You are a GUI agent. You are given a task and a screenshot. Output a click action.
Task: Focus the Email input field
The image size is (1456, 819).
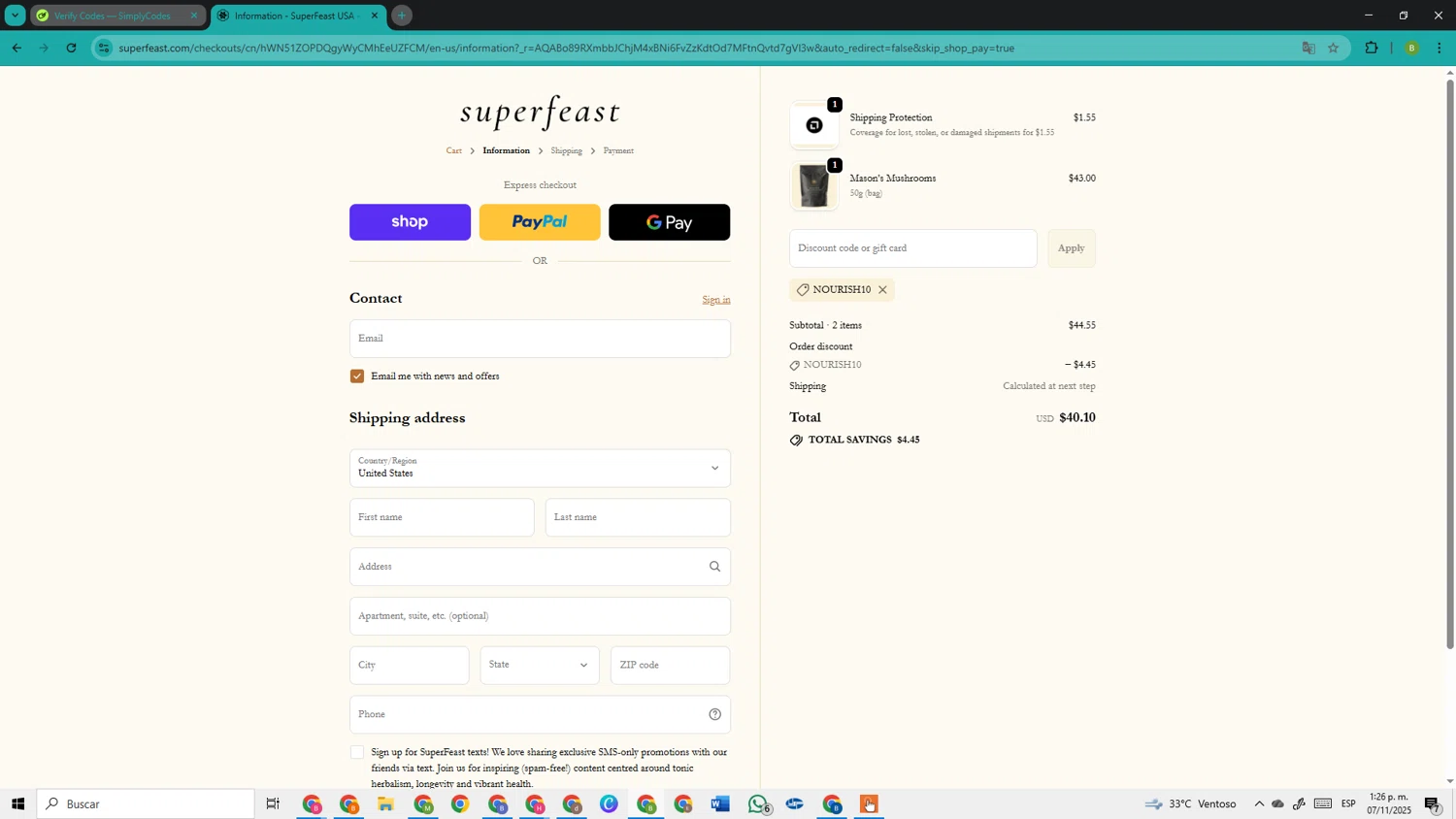point(540,339)
